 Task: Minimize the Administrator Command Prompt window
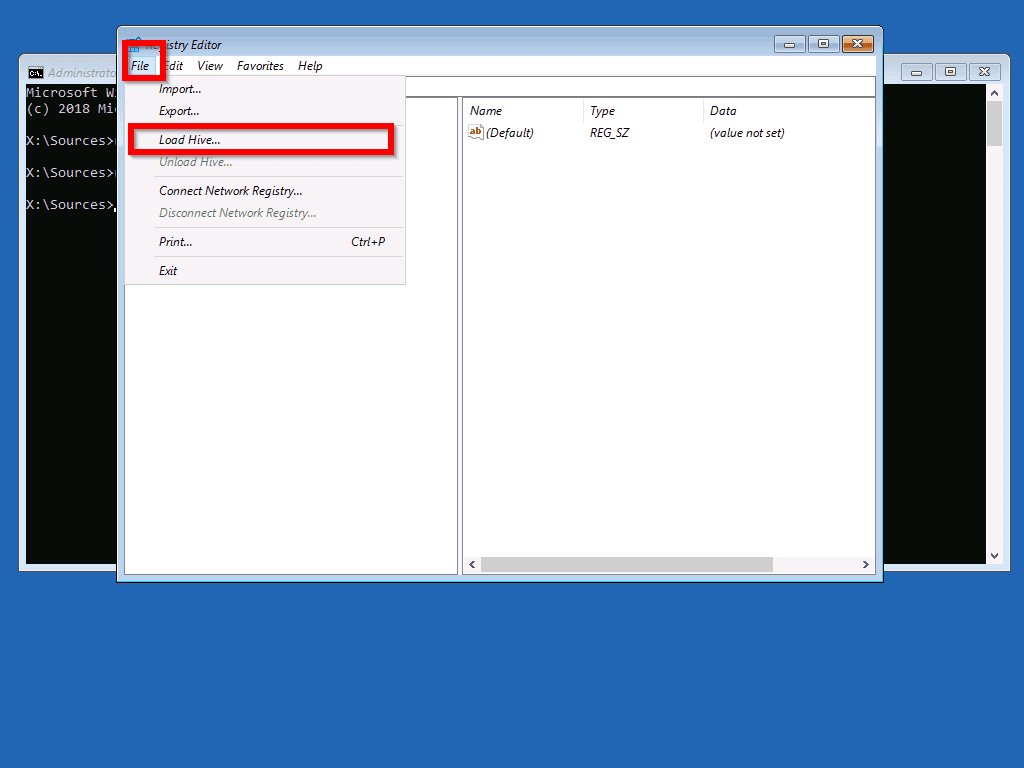(x=916, y=72)
